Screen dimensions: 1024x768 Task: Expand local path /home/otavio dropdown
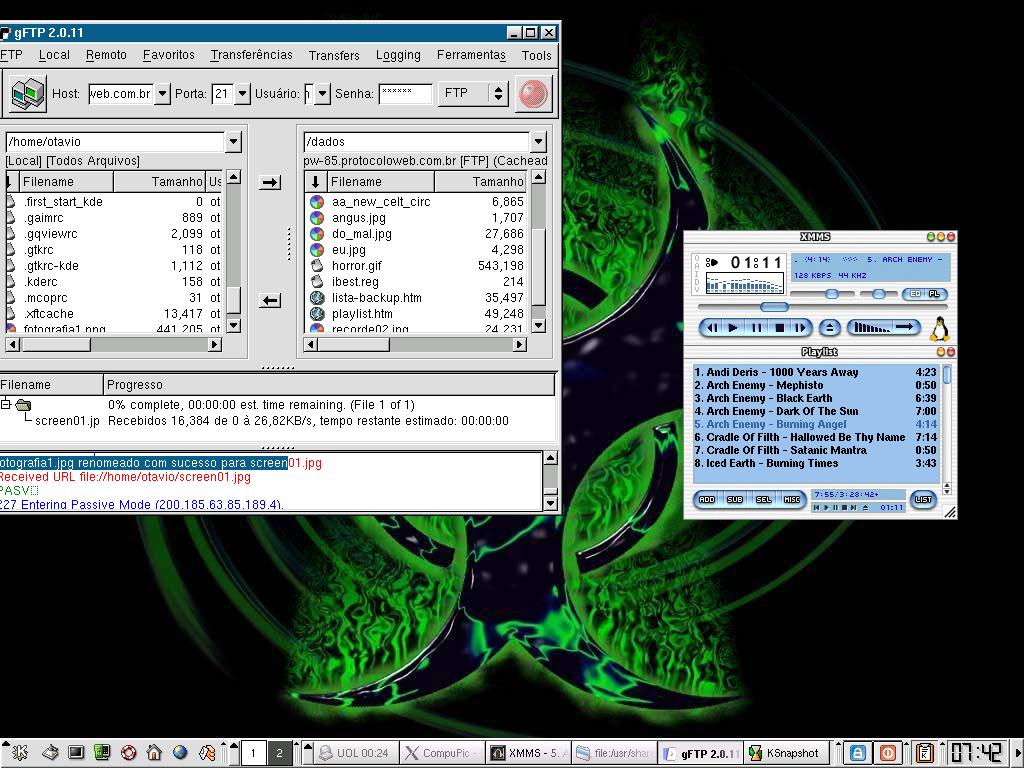coord(233,142)
